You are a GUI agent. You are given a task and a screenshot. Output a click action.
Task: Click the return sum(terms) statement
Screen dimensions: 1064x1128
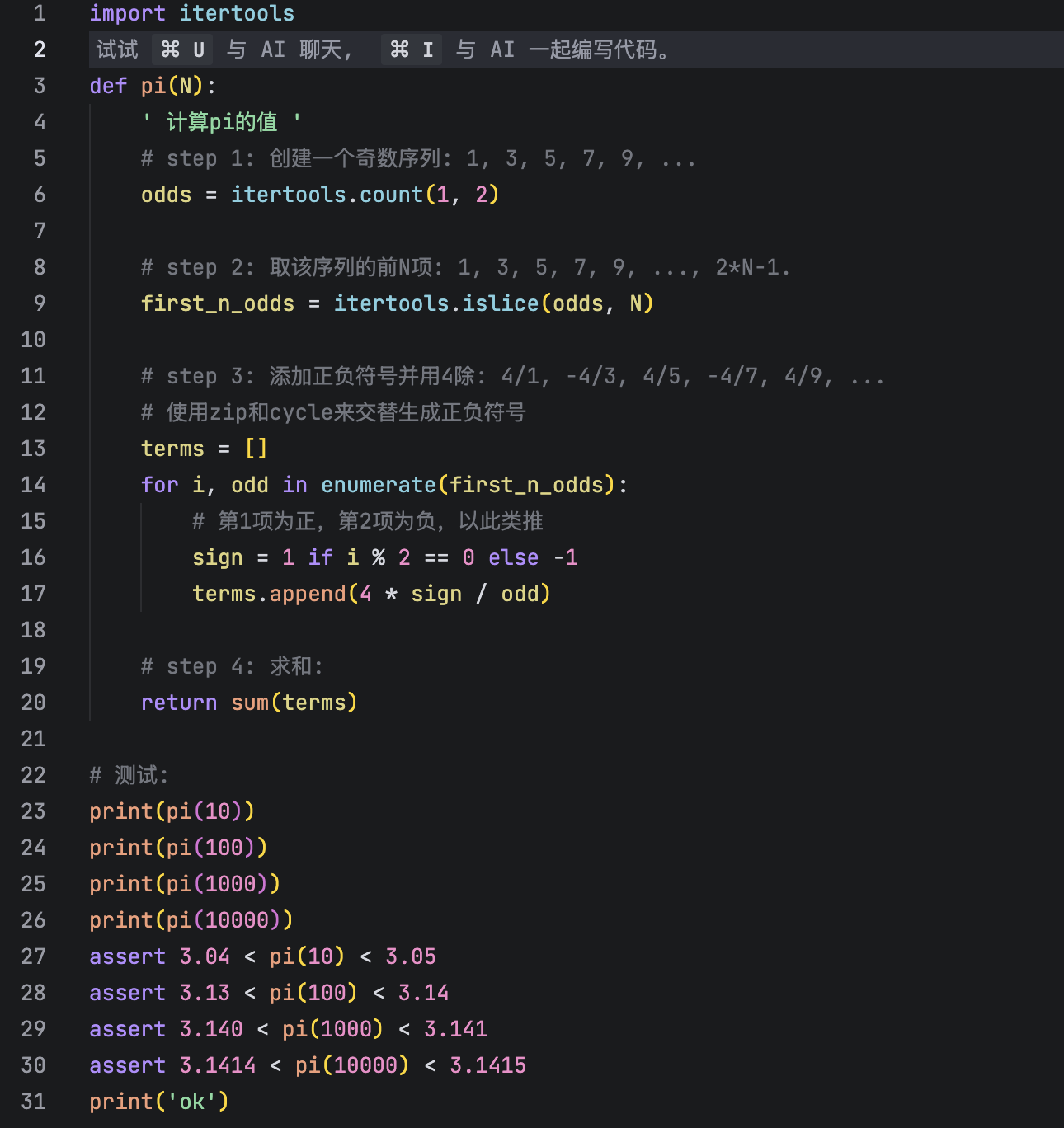tap(249, 702)
